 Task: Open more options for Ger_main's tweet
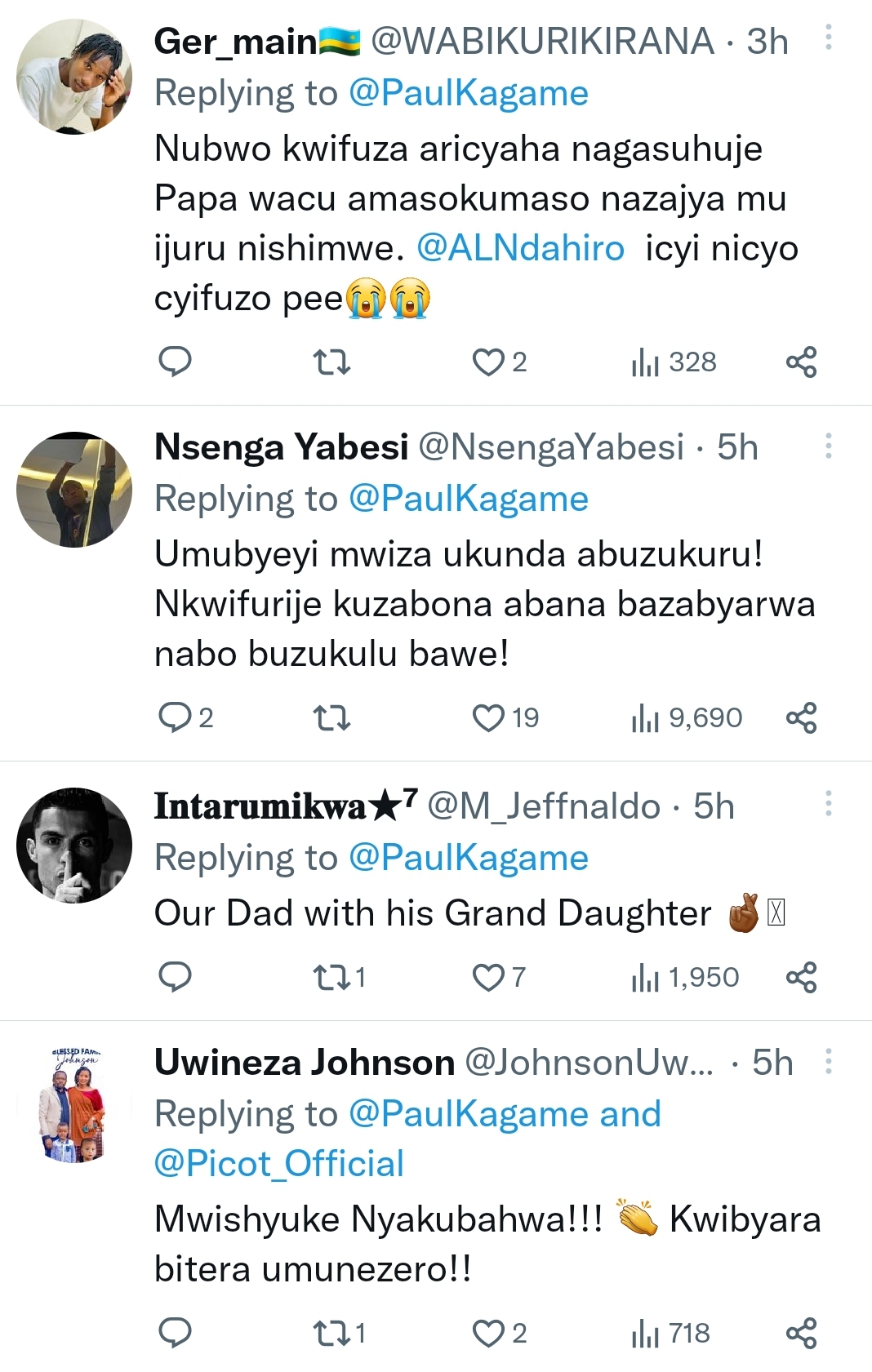(x=828, y=38)
